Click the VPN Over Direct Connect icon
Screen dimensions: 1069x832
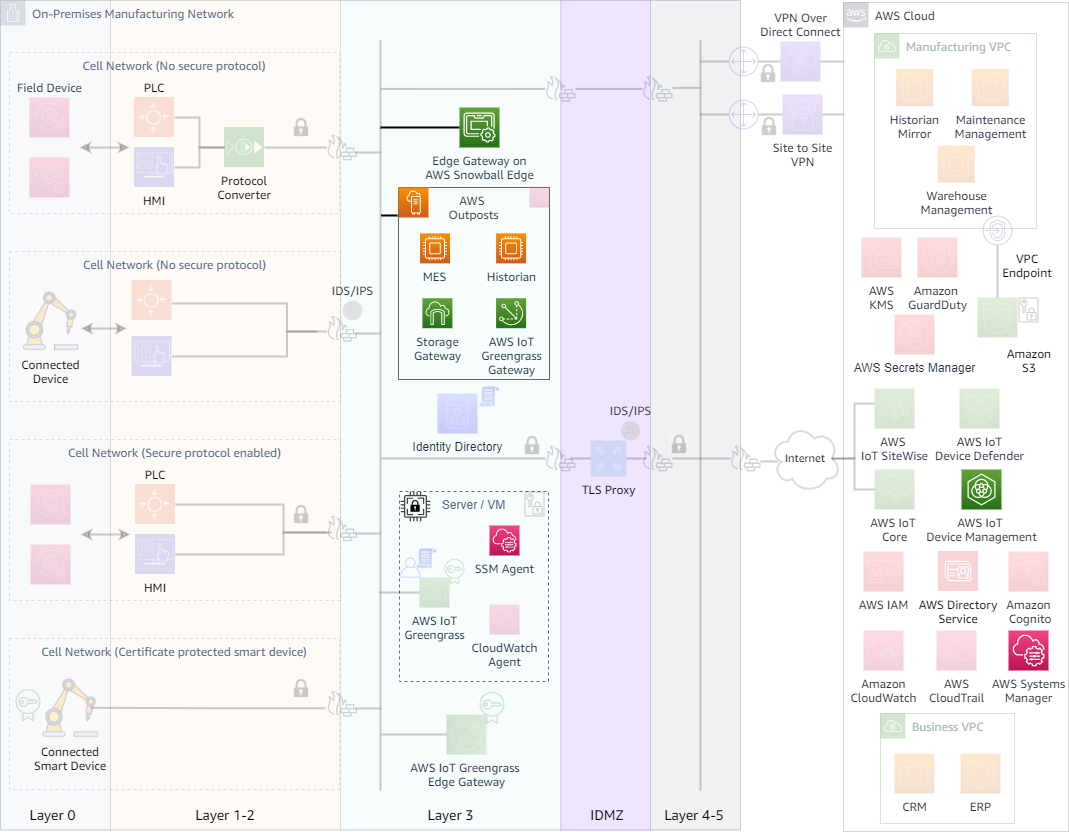click(800, 61)
